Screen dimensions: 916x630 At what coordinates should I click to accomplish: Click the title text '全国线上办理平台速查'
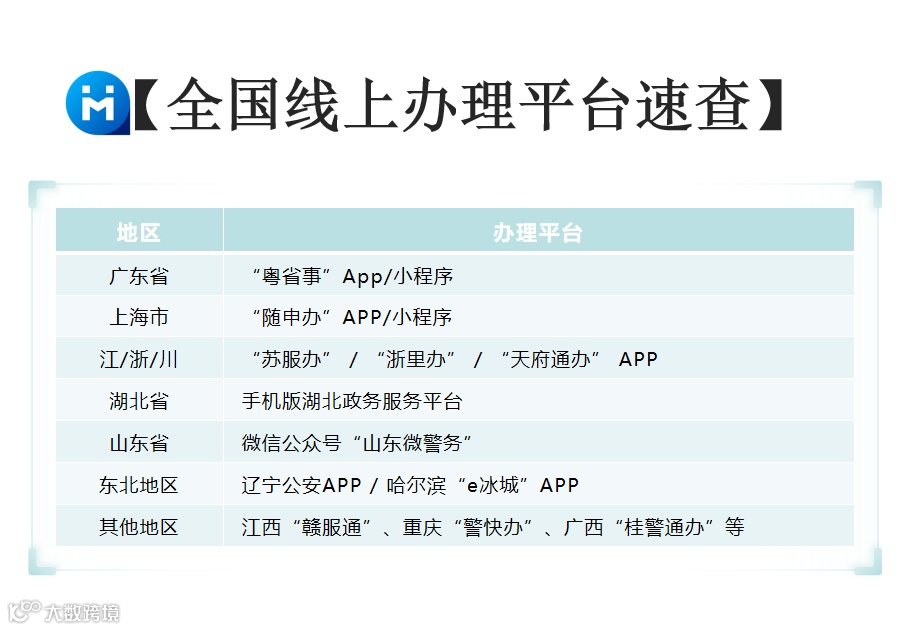tap(459, 105)
